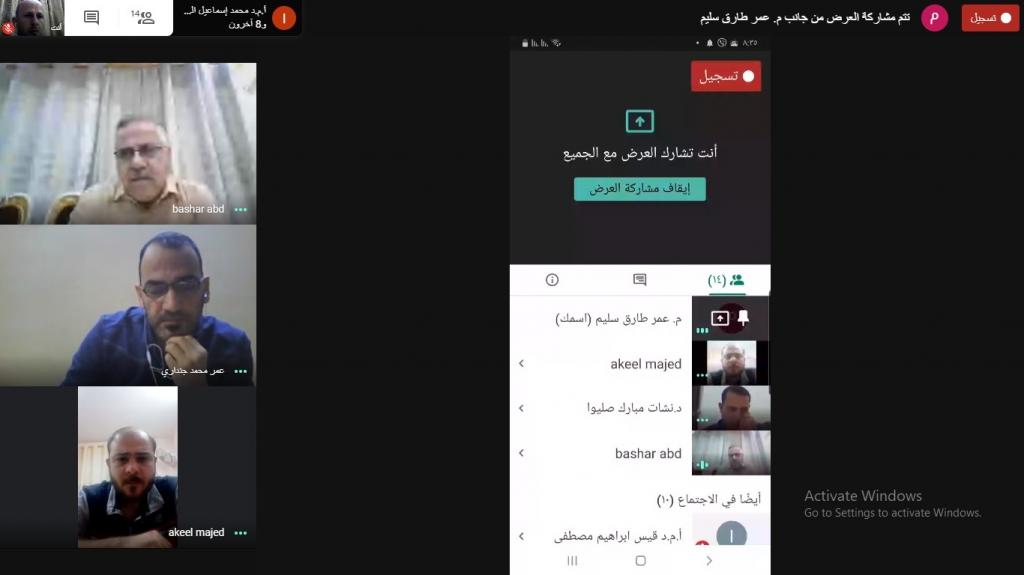Click the present-screen icon above sharing message

pyautogui.click(x=639, y=121)
